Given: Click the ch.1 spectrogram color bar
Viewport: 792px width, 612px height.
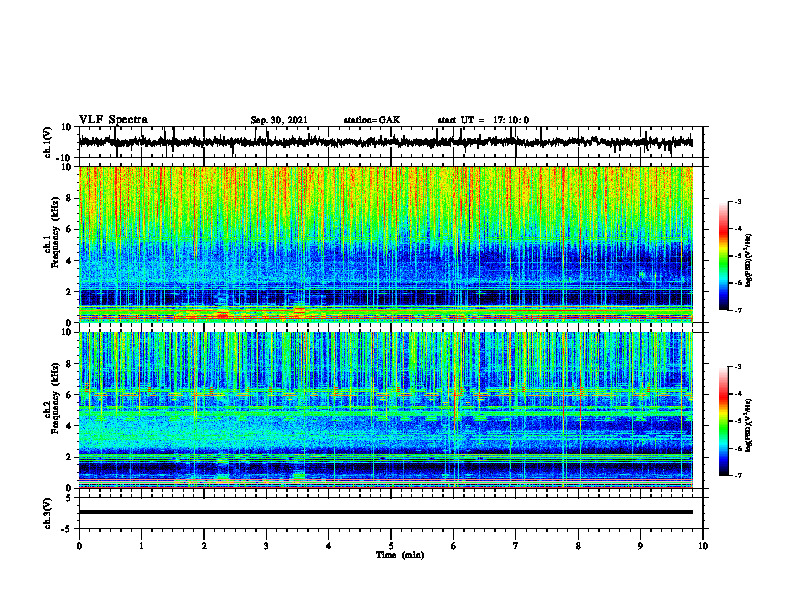Looking at the screenshot, I should [723, 256].
